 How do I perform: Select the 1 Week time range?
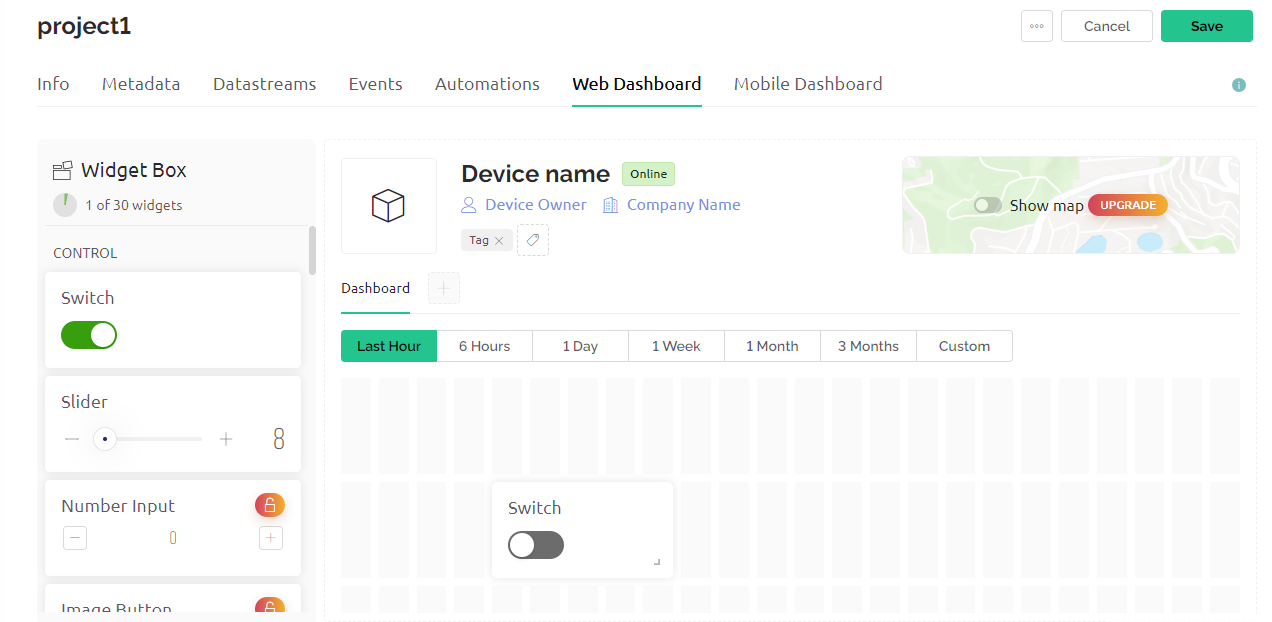[x=676, y=346]
